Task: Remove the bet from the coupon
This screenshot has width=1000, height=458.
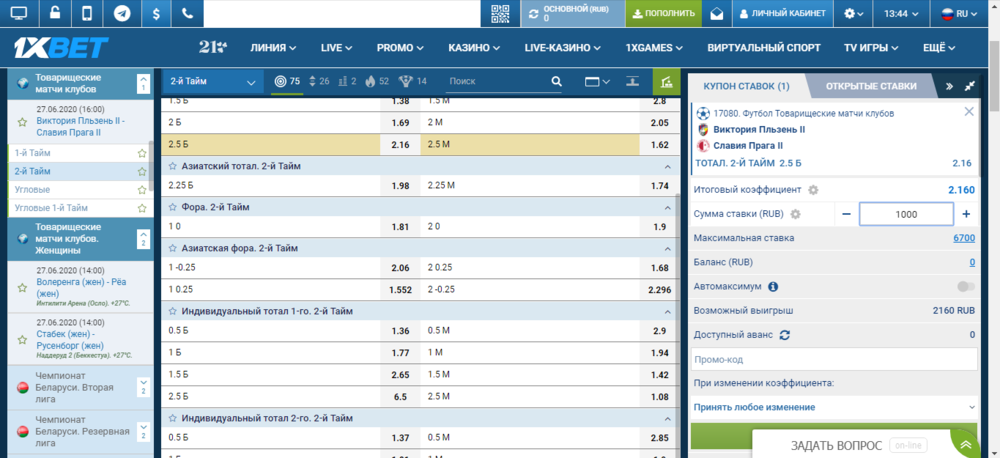Action: [x=969, y=112]
